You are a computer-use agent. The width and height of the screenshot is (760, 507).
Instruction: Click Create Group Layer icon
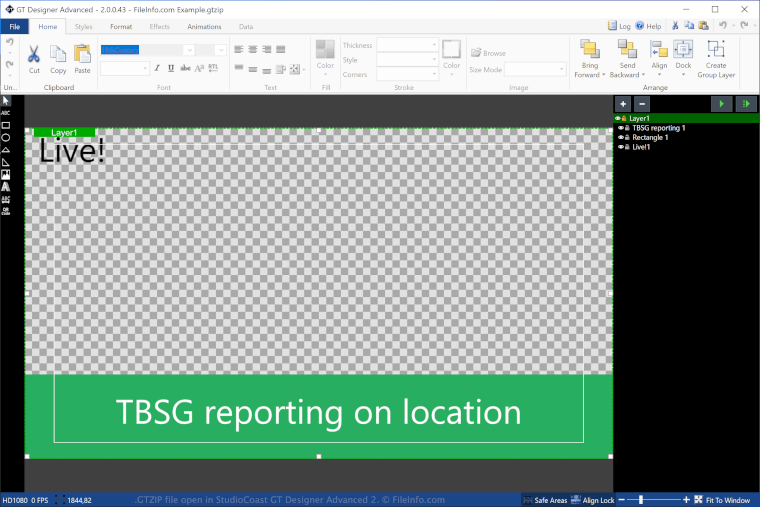click(716, 49)
